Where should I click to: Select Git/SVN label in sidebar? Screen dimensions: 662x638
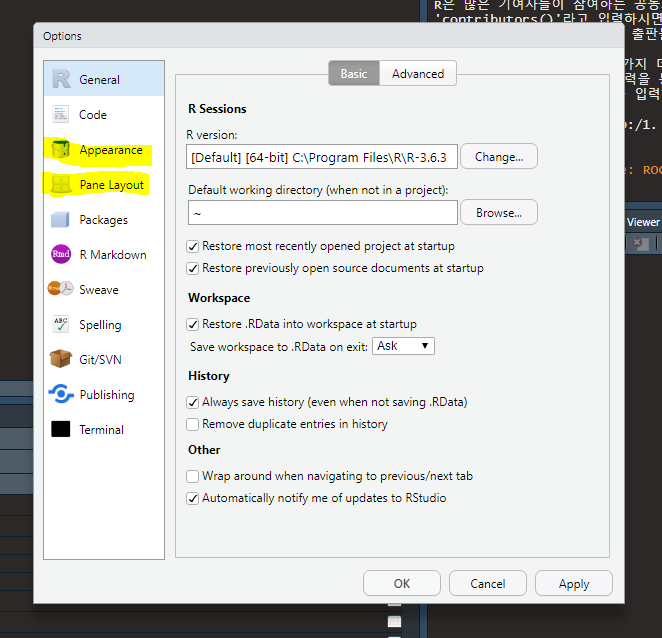100,360
